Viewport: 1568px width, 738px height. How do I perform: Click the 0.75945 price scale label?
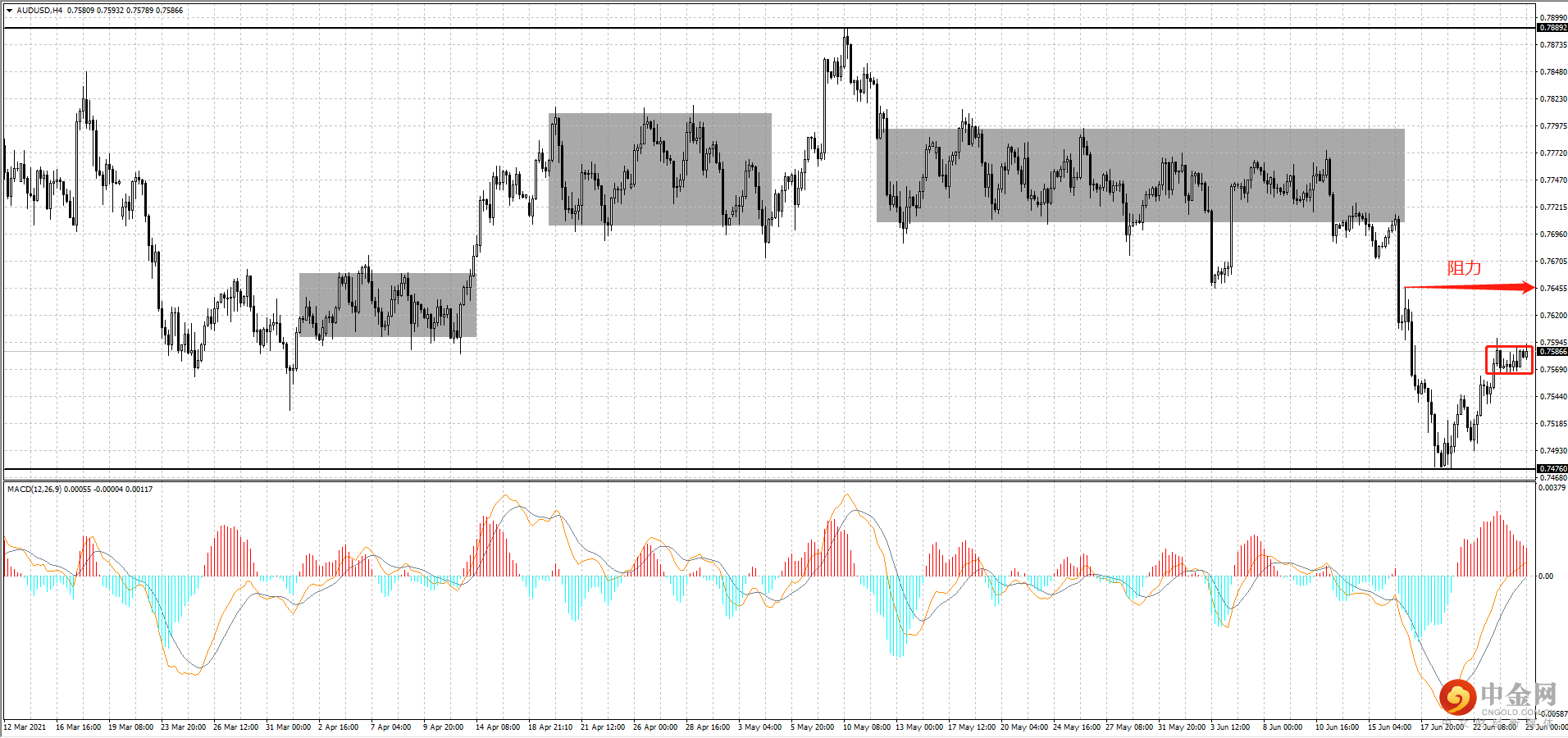[x=1553, y=343]
